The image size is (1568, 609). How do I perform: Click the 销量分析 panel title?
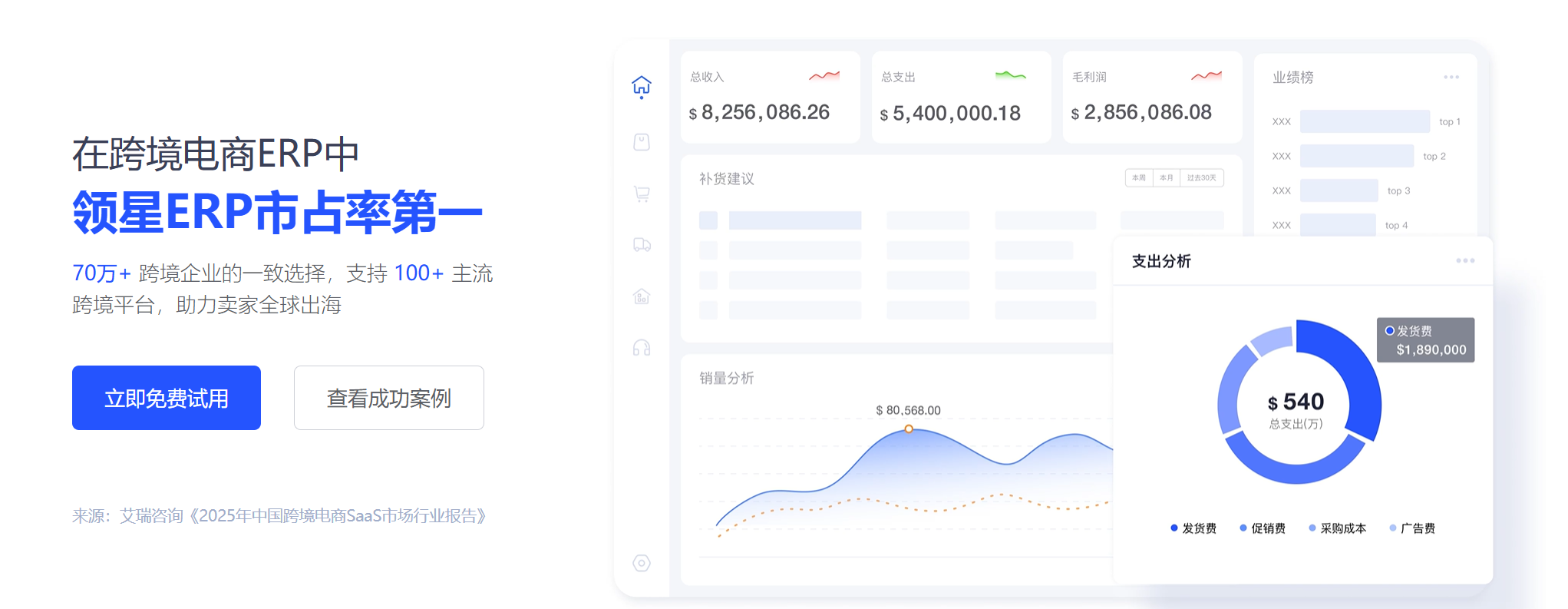pyautogui.click(x=726, y=378)
